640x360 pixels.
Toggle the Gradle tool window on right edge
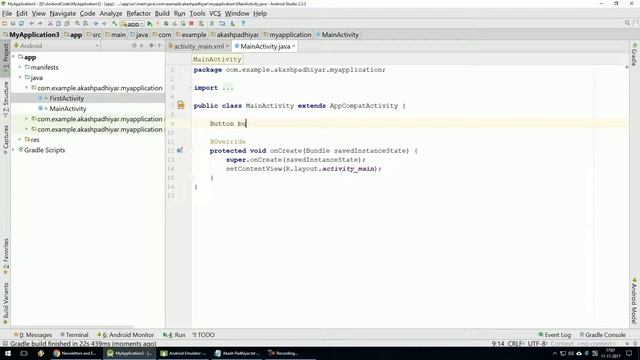pos(634,54)
